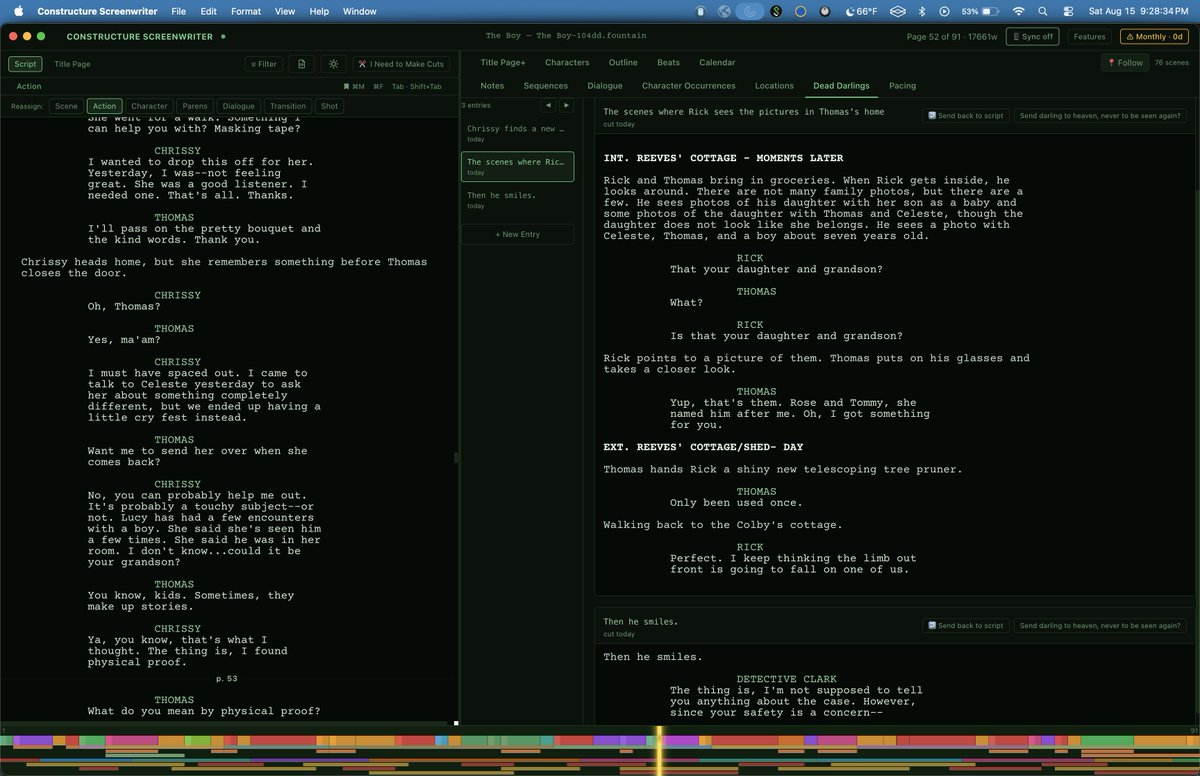Screen dimensions: 1200x776
Task: Open the Beats tab
Action: point(668,62)
